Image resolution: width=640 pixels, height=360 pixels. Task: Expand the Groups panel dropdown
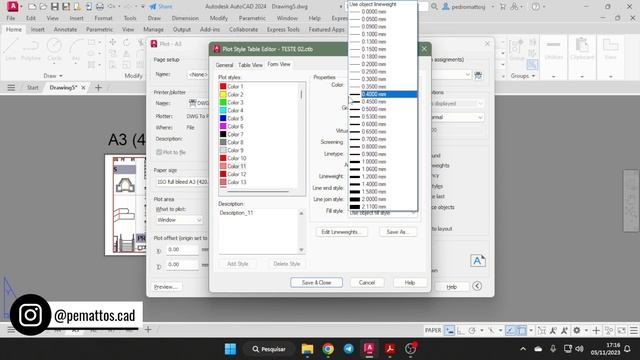pyautogui.click(x=523, y=76)
